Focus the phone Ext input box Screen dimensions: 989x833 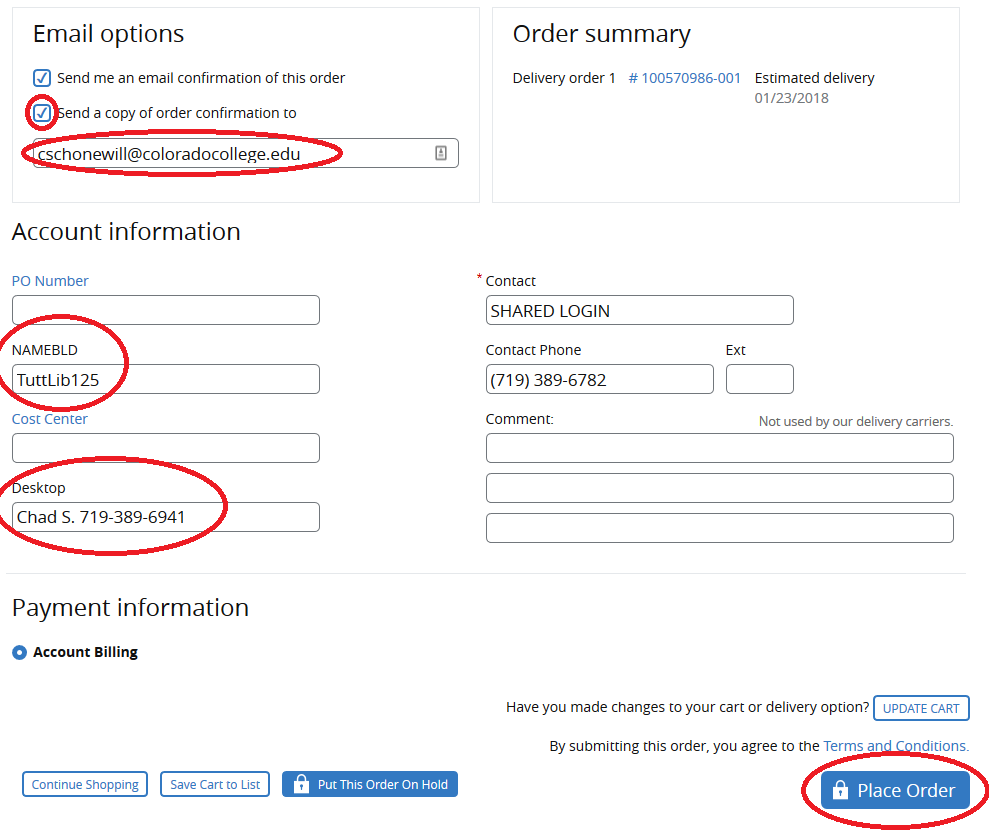click(759, 379)
